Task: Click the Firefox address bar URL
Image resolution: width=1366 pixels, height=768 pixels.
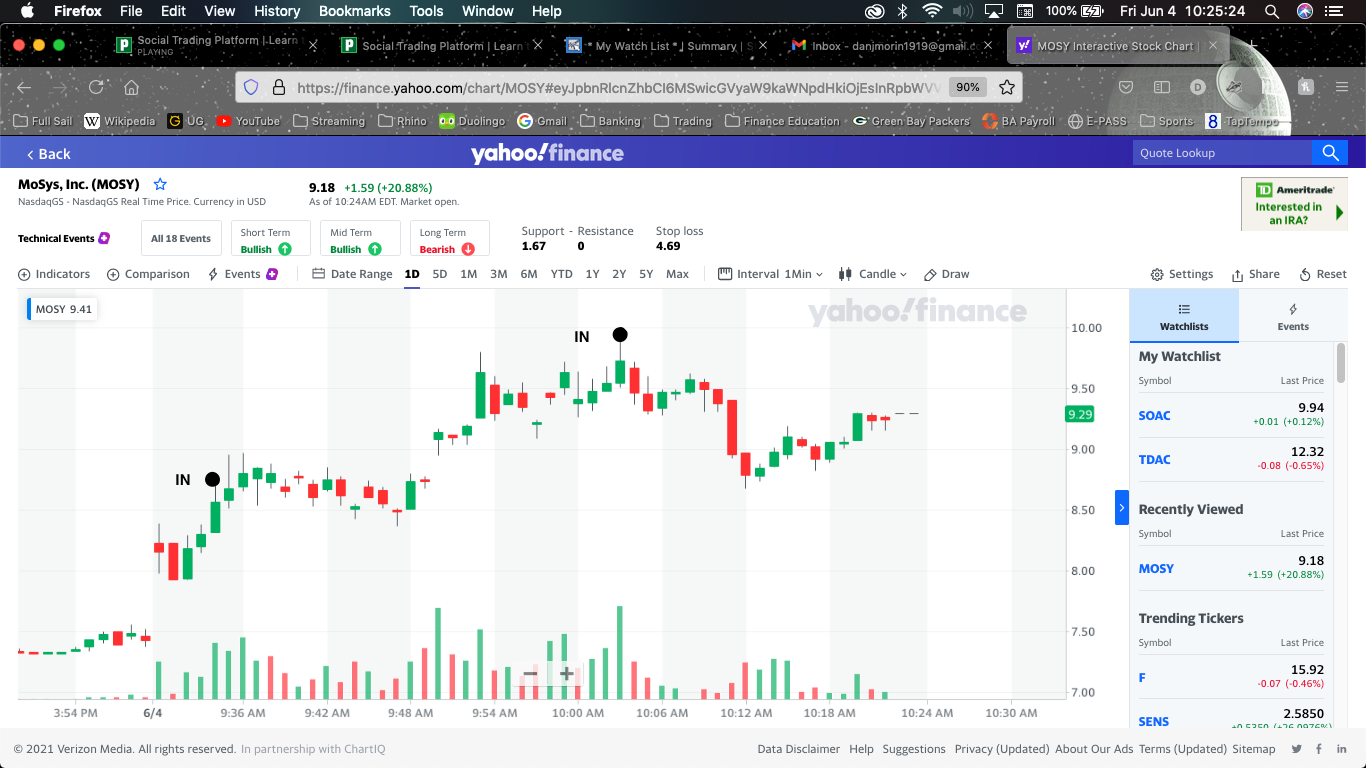Action: (x=619, y=87)
